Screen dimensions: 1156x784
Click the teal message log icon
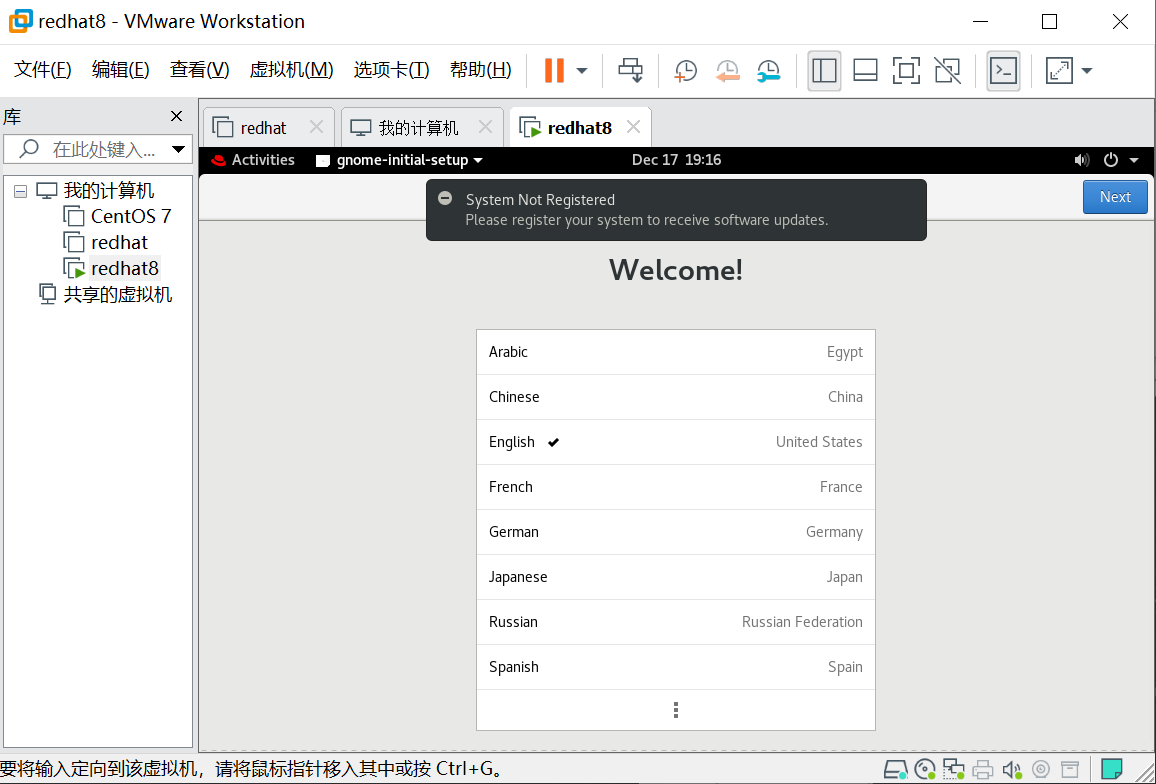[x=1111, y=769]
